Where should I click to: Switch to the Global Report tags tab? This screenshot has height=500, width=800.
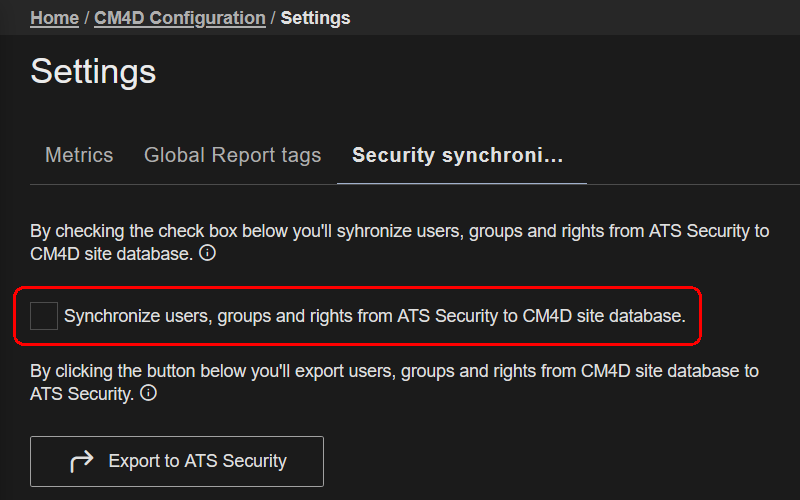pyautogui.click(x=232, y=155)
